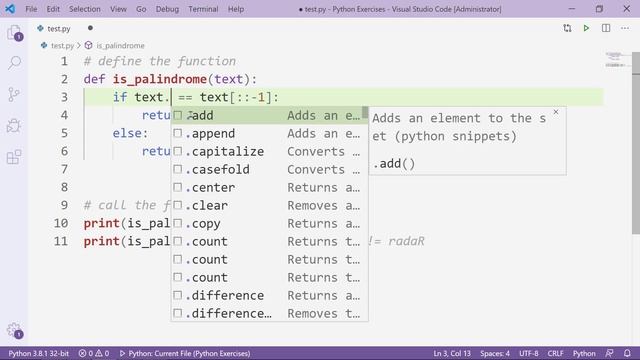Open the File menu
This screenshot has width=640, height=360.
click(x=31, y=9)
